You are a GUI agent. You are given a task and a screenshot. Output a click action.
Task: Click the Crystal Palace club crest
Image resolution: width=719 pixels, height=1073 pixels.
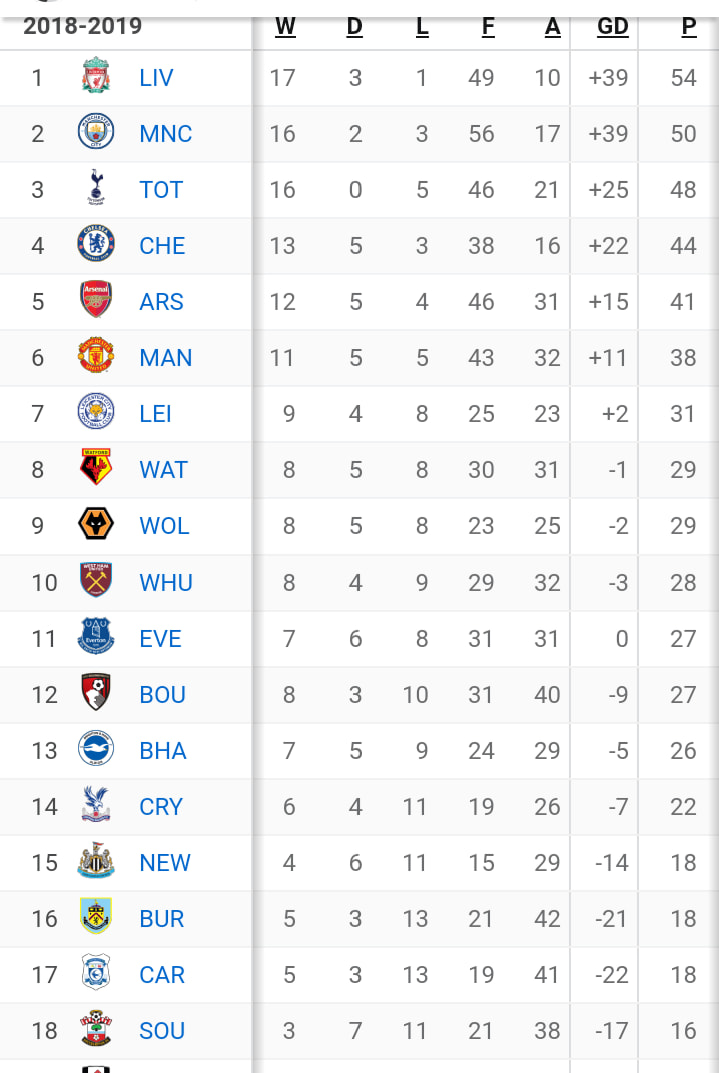tap(96, 804)
